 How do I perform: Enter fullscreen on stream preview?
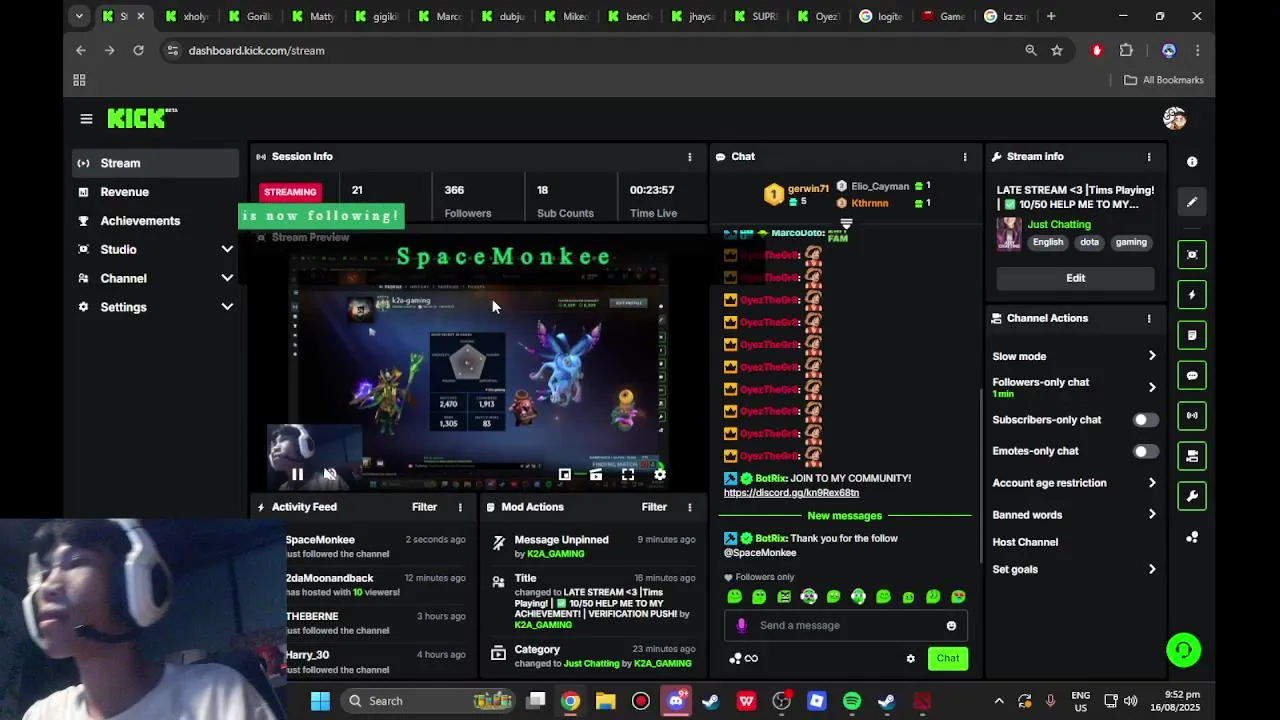point(628,475)
